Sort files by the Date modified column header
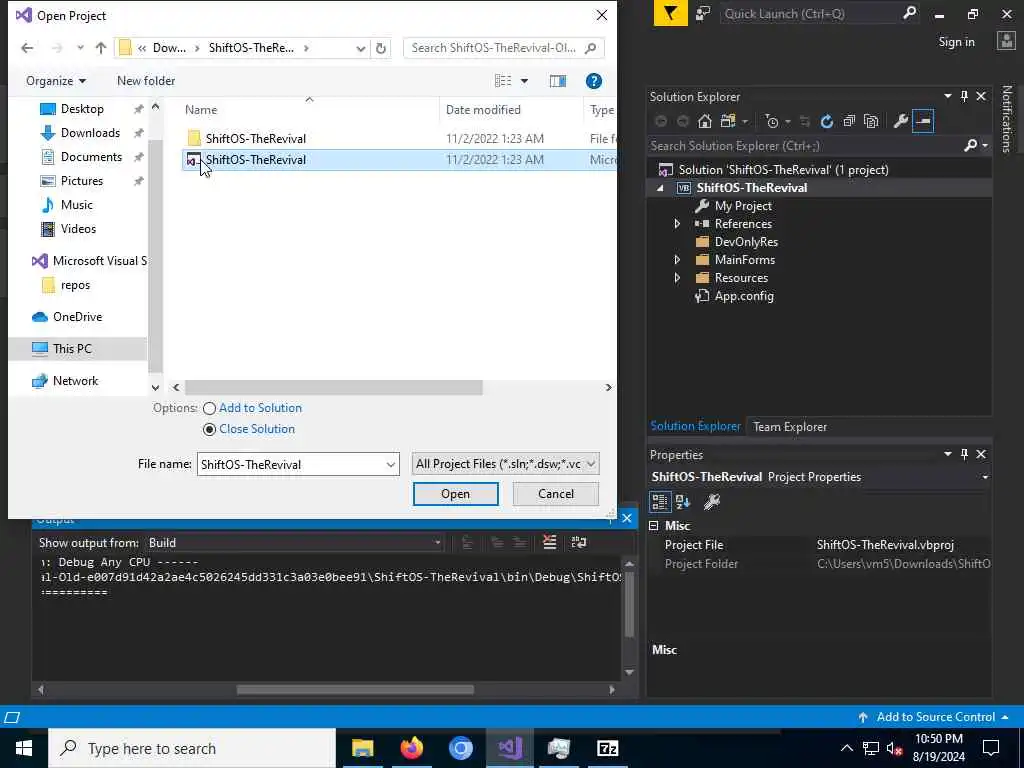Screen dimensions: 1024x768 pos(483,110)
